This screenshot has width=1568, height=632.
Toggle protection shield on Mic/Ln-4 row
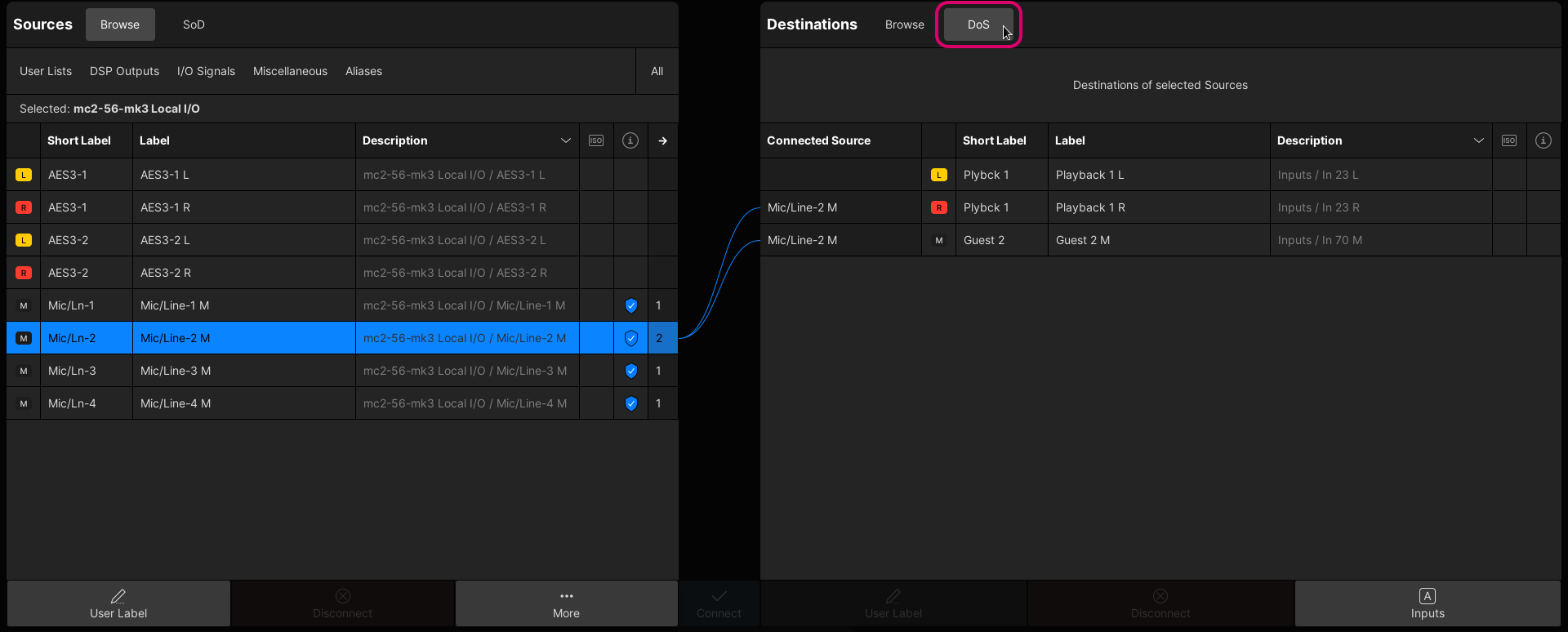coord(630,403)
